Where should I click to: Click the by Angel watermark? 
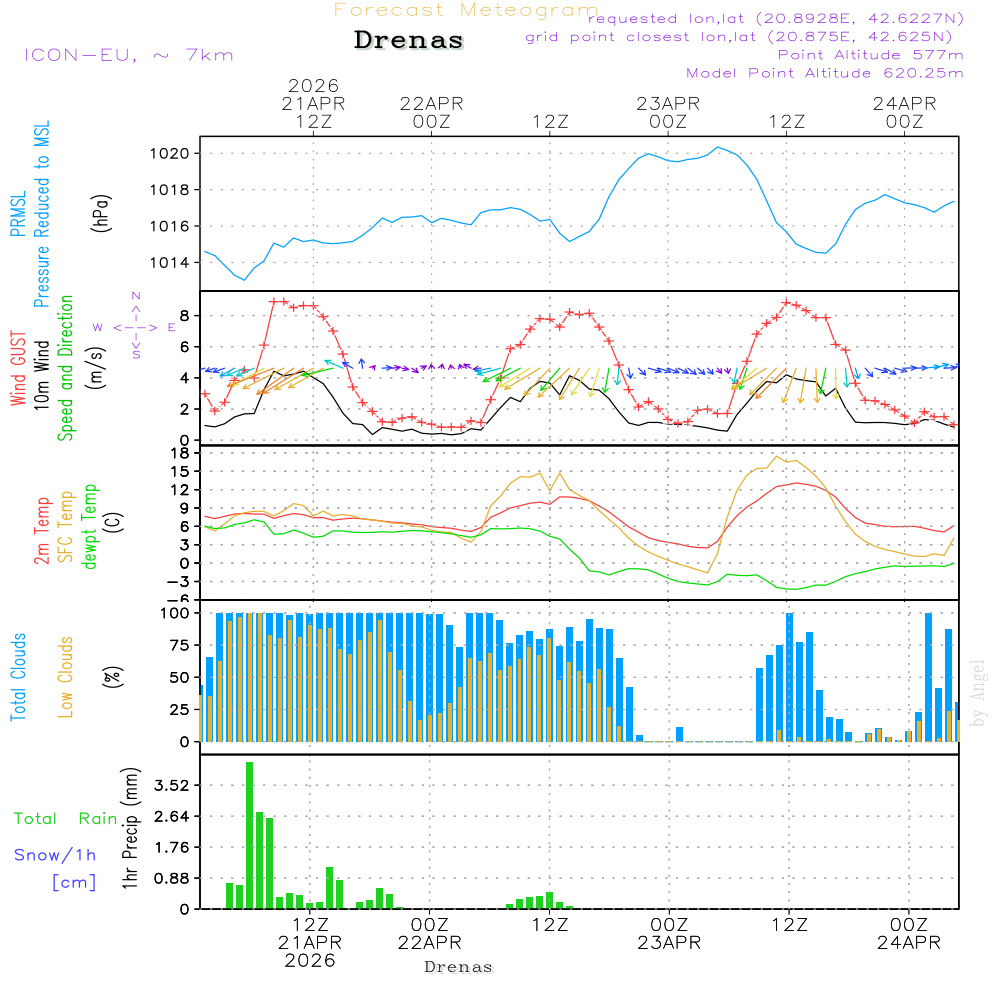978,694
